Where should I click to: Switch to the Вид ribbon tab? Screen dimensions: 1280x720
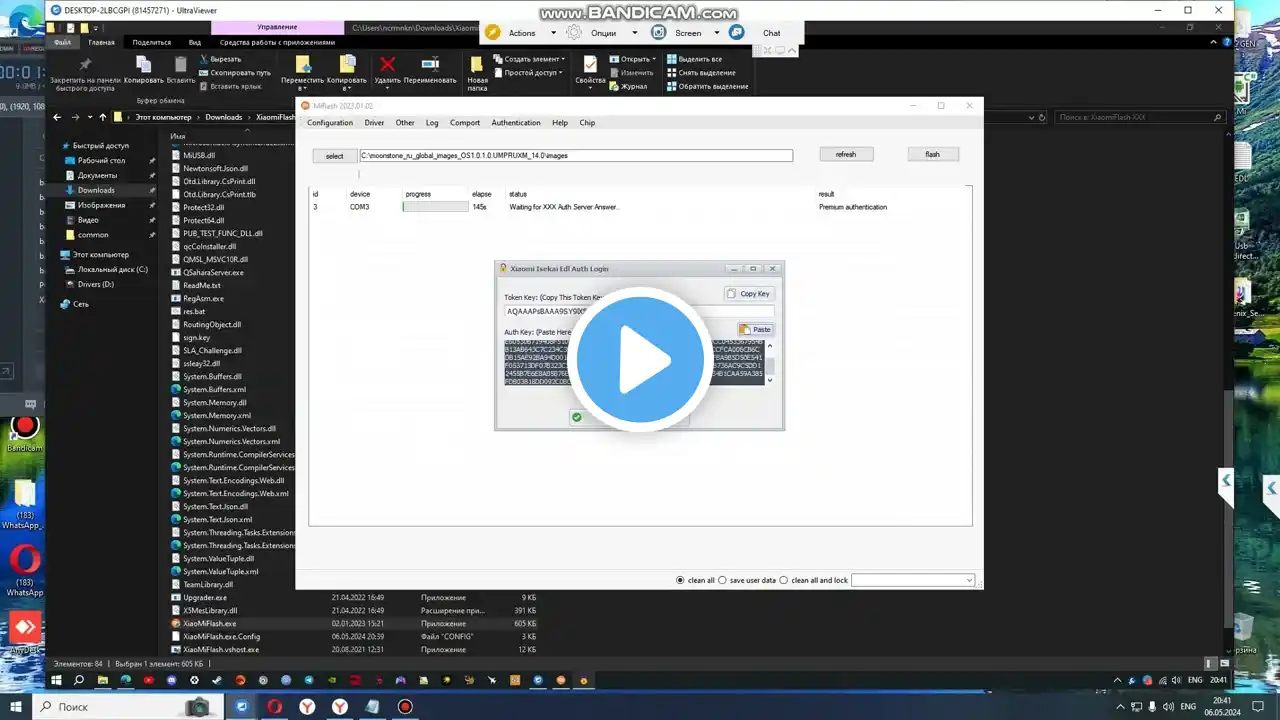pos(195,43)
